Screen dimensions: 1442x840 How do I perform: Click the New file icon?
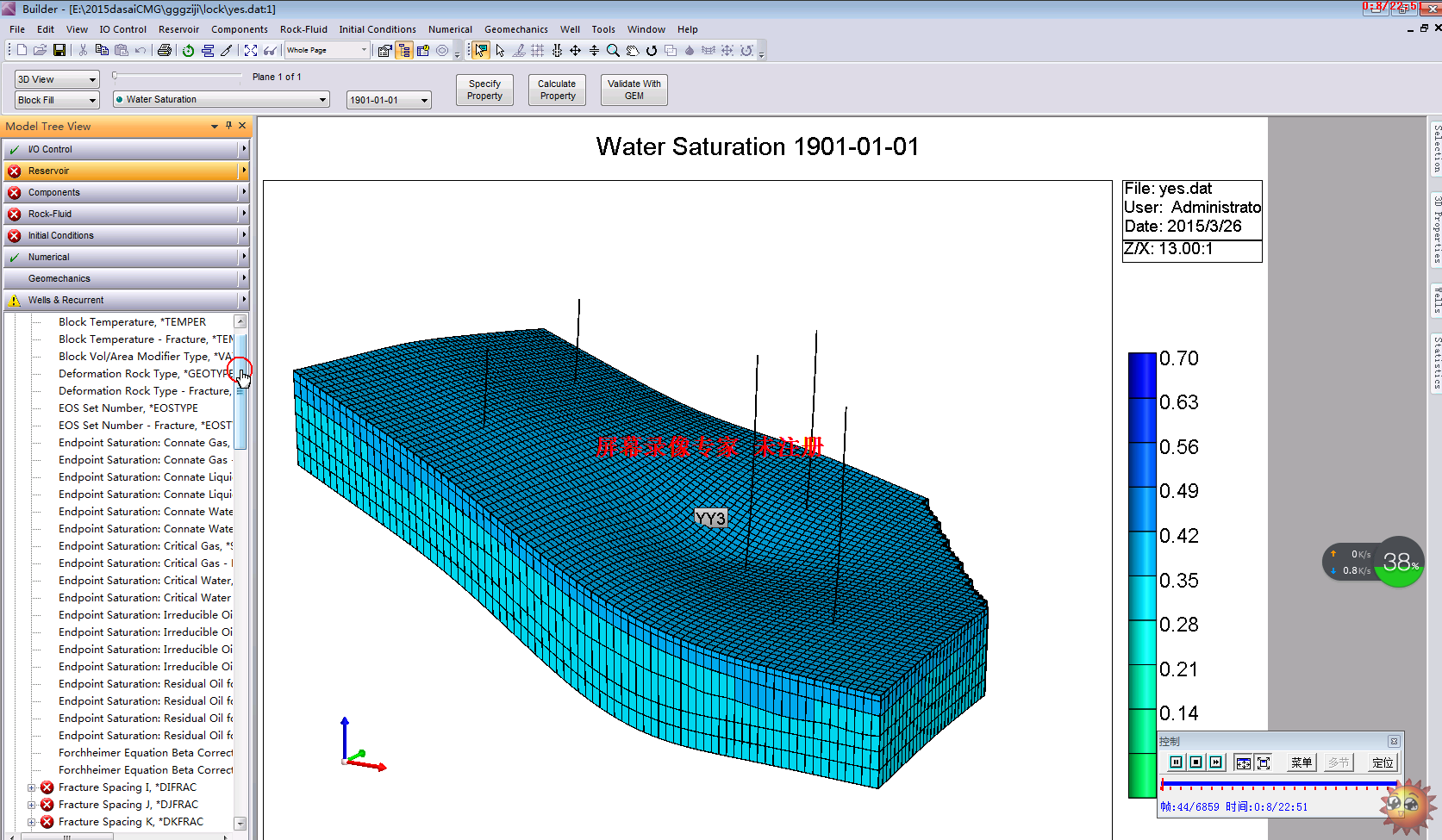(22, 50)
